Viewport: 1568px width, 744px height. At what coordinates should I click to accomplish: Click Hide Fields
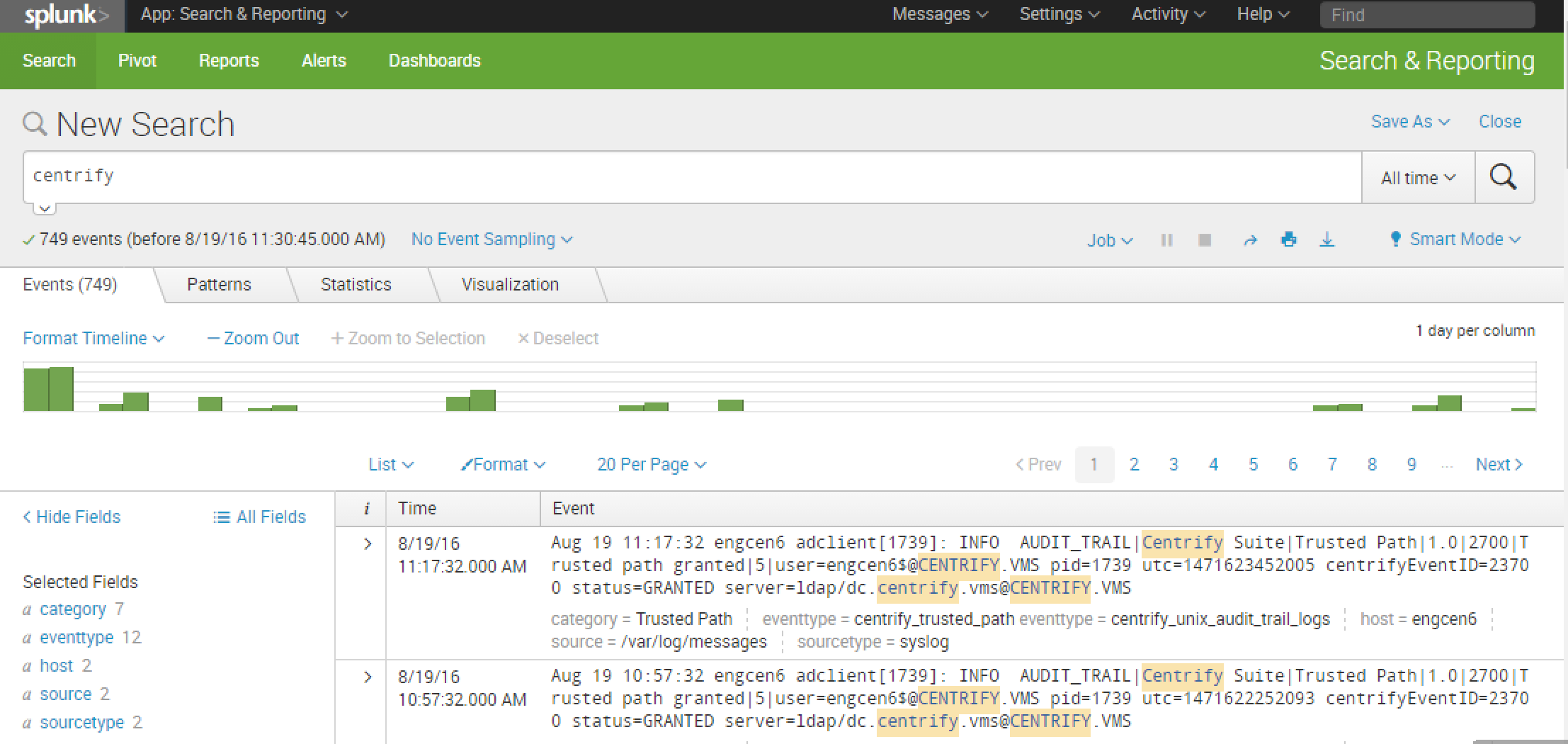(x=72, y=517)
